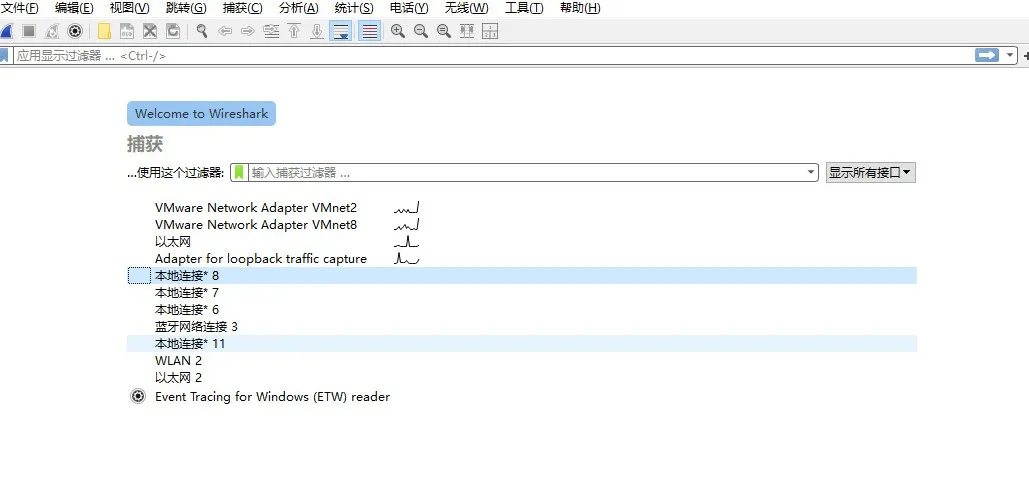The height and width of the screenshot is (489, 1029).
Task: Toggle auto scroll during live capture
Action: (341, 31)
